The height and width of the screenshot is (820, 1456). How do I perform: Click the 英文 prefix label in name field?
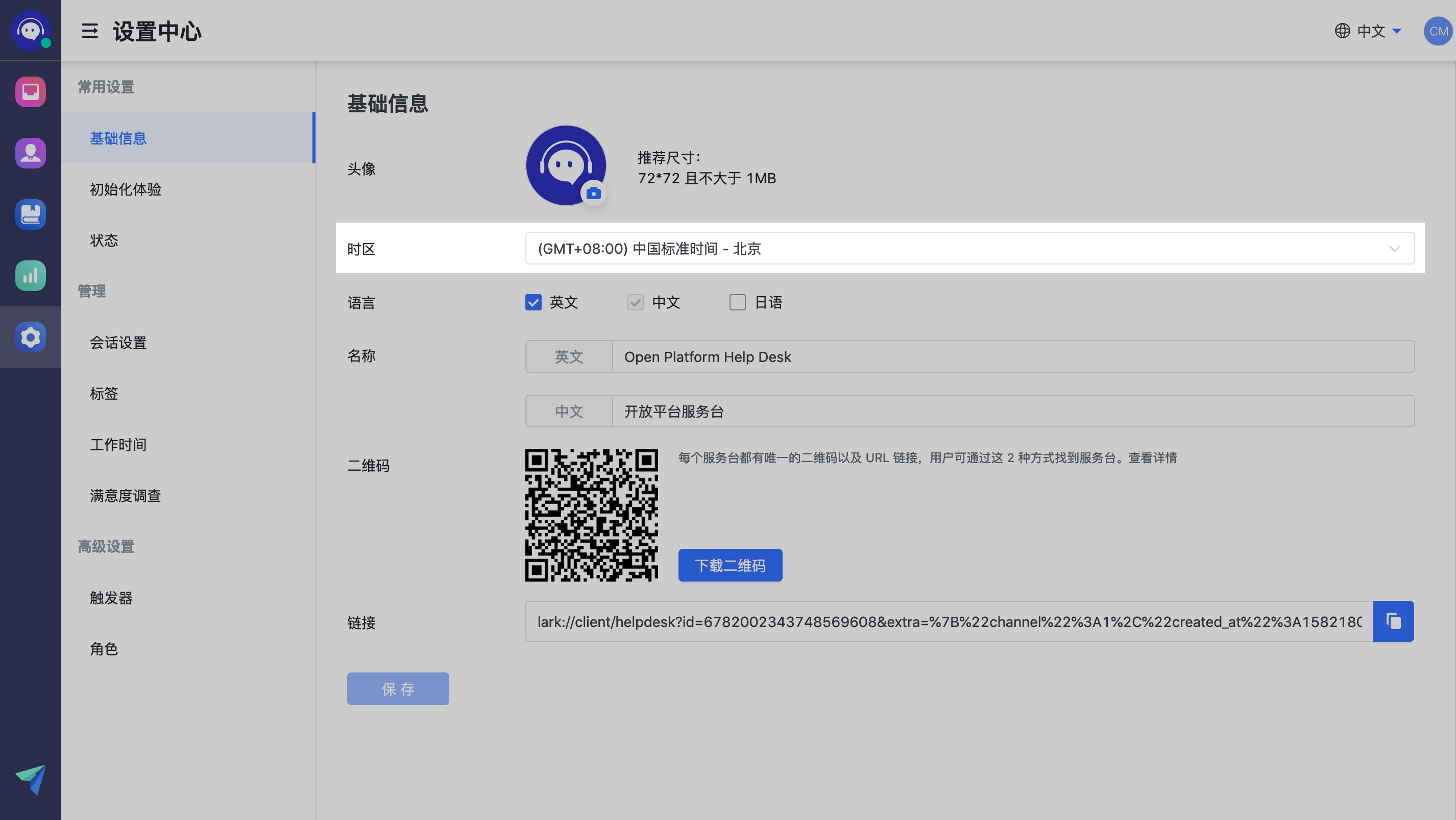point(569,356)
